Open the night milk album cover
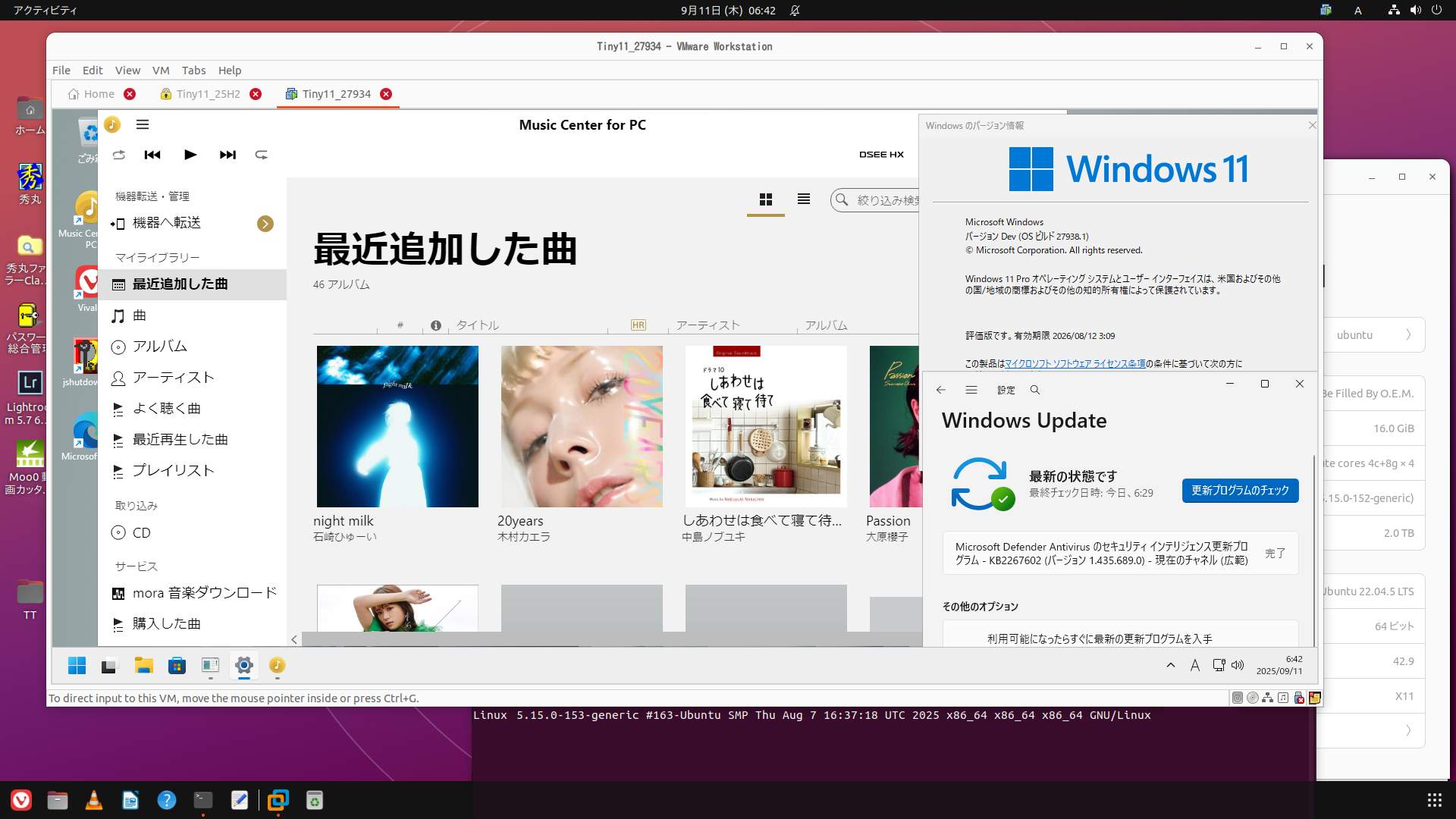The height and width of the screenshot is (819, 1456). (397, 426)
